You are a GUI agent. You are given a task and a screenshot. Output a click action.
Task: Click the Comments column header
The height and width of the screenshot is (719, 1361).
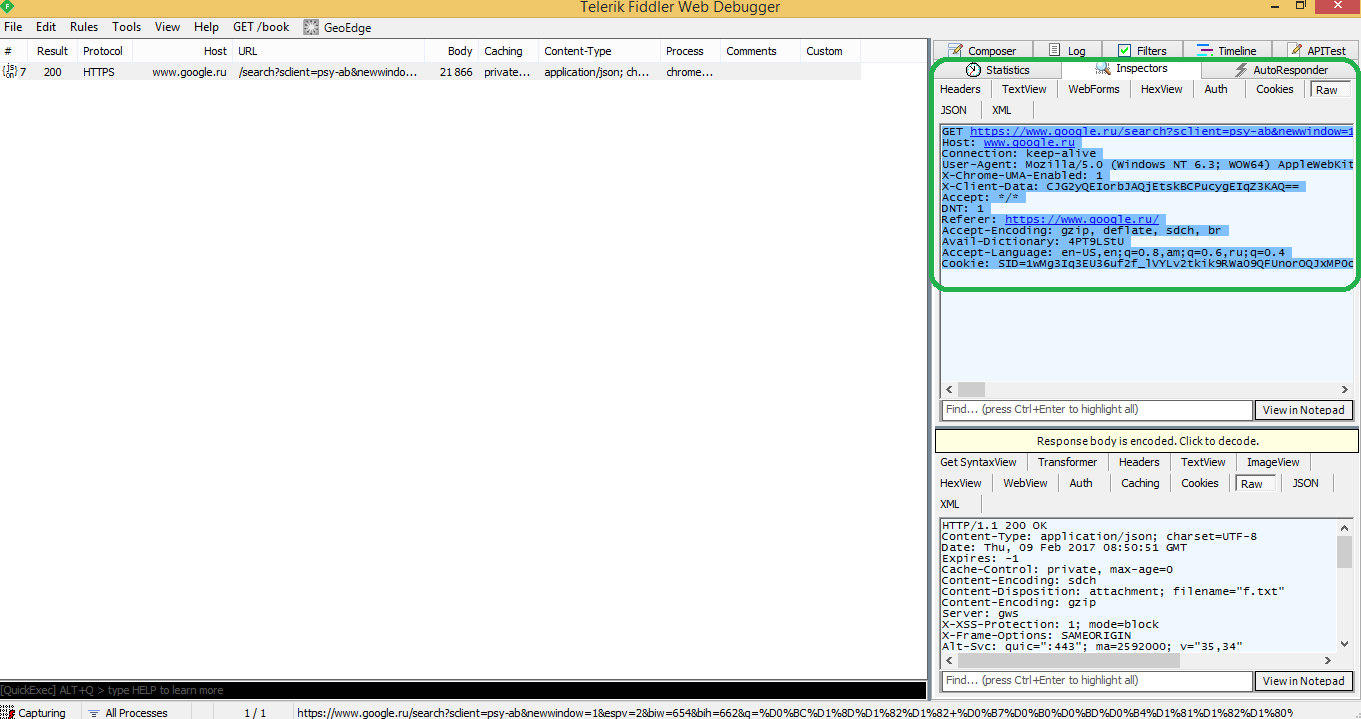760,51
